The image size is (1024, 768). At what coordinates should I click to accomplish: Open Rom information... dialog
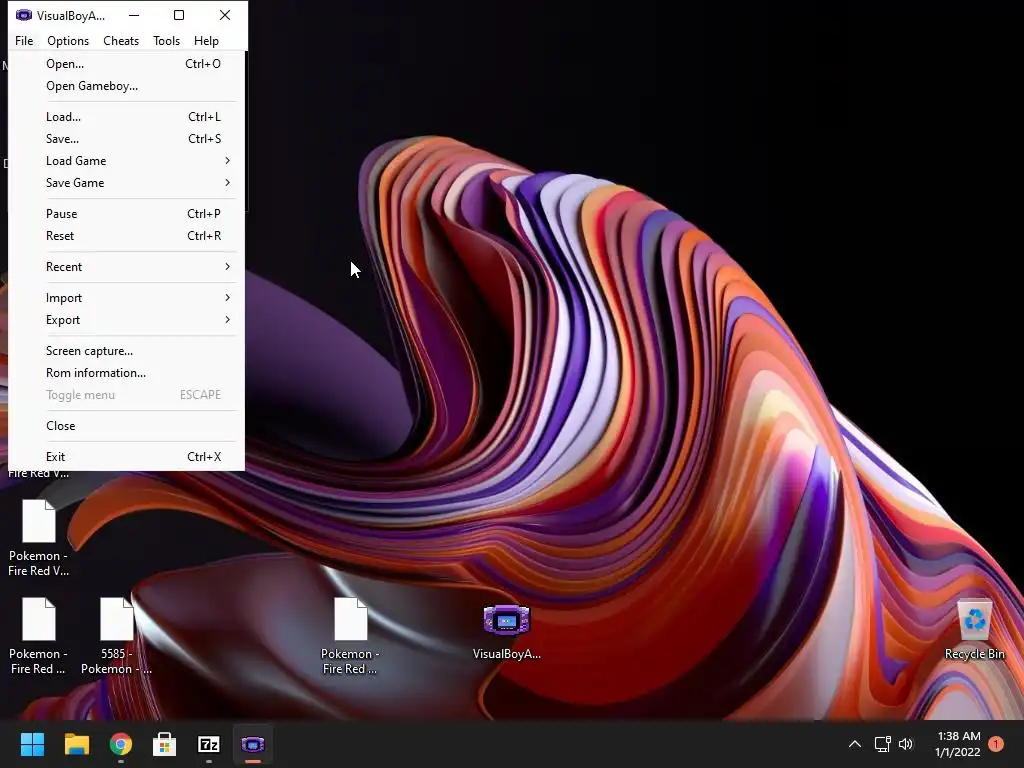point(127,373)
